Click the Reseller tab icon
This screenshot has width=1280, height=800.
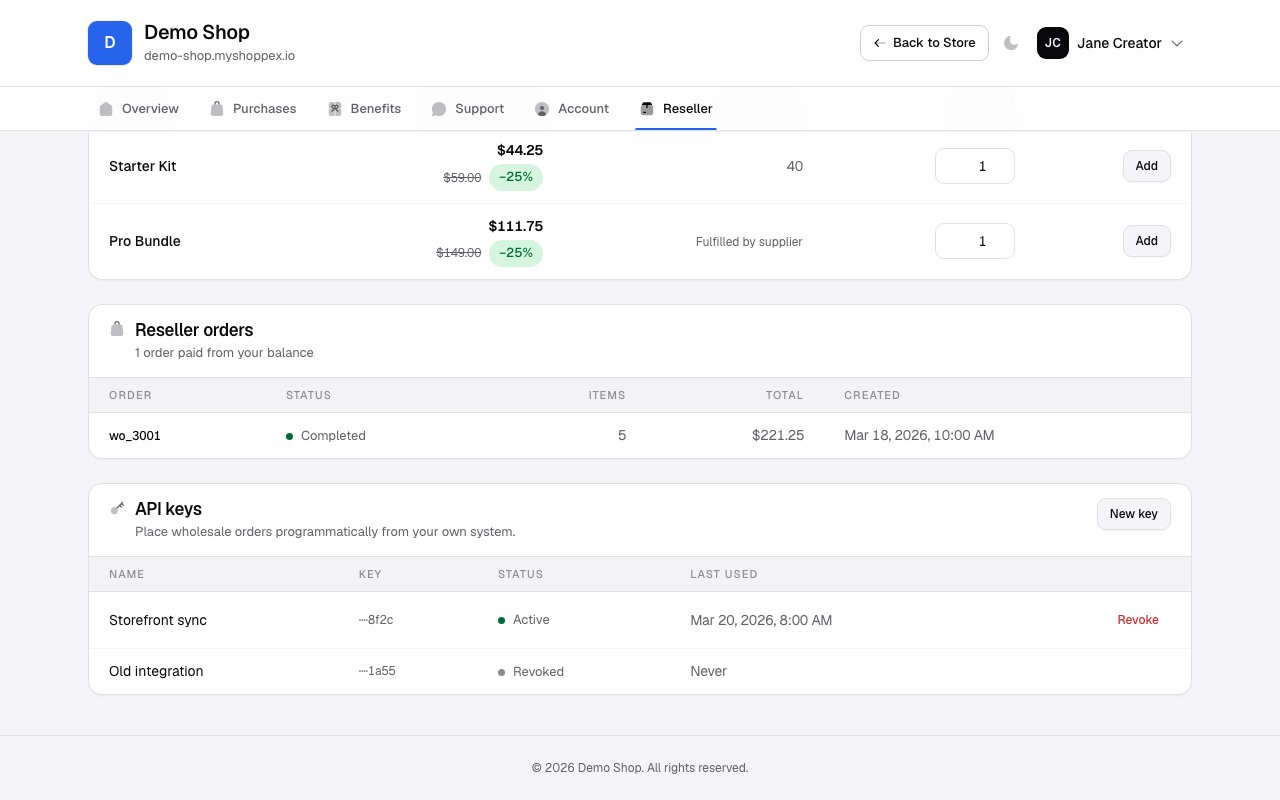pos(647,109)
